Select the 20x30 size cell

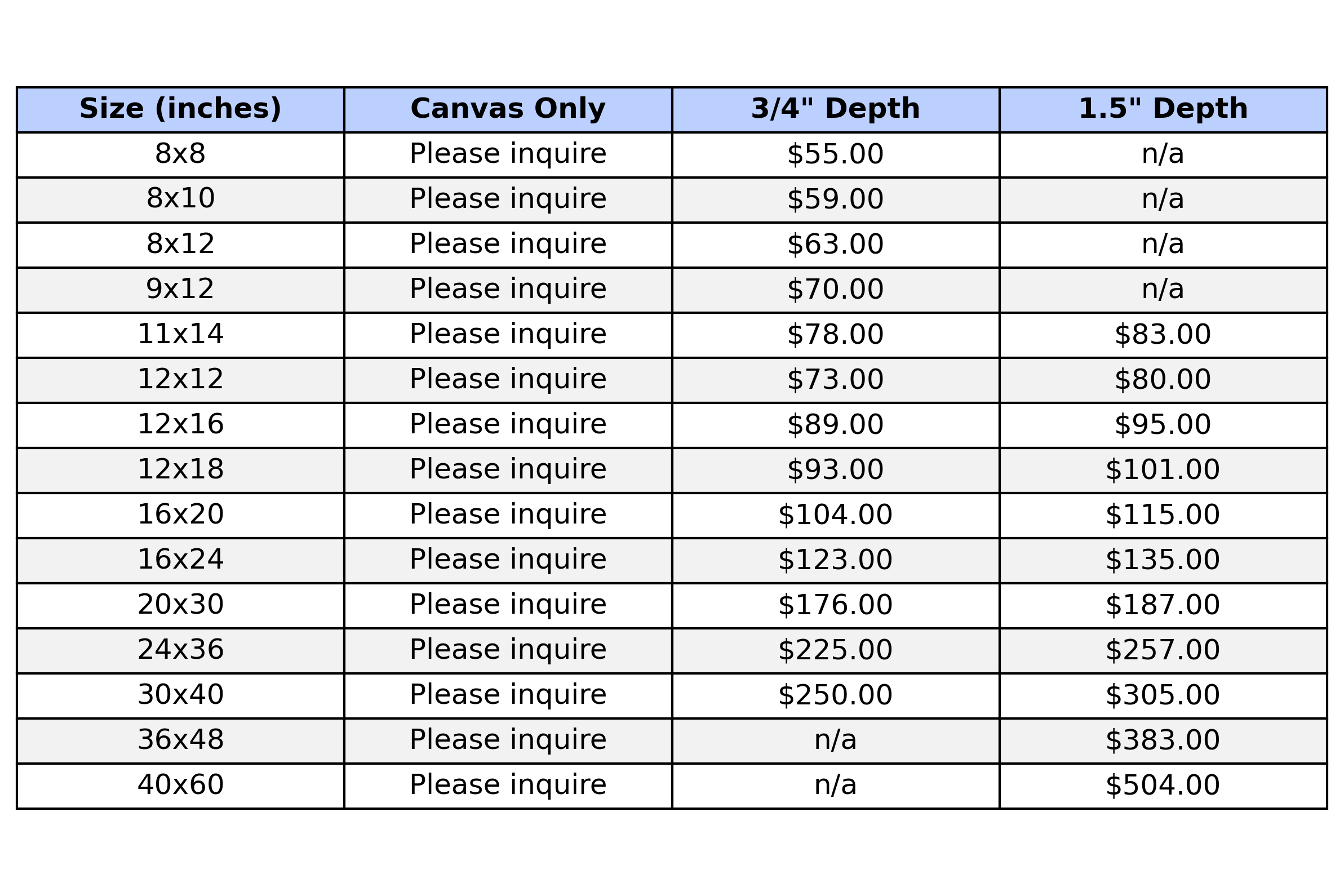point(180,606)
